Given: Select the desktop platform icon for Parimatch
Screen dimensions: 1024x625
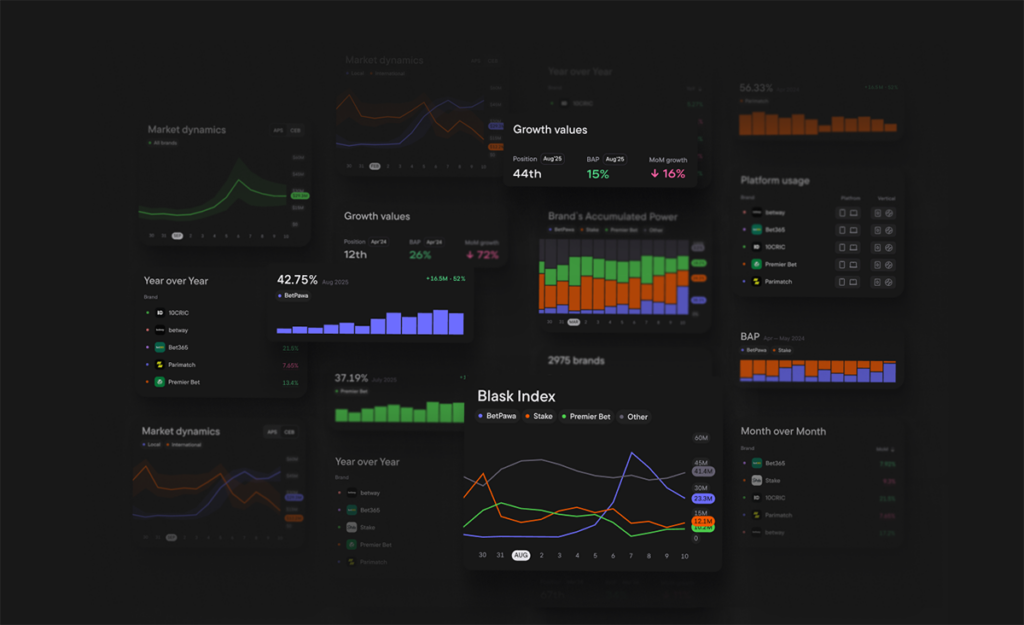Looking at the screenshot, I should point(854,282).
